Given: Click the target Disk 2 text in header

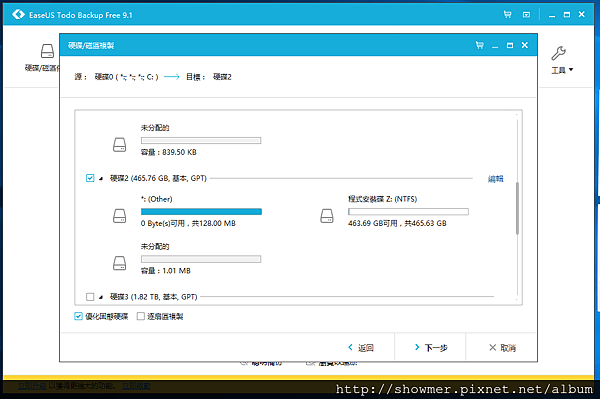Looking at the screenshot, I should click(222, 77).
